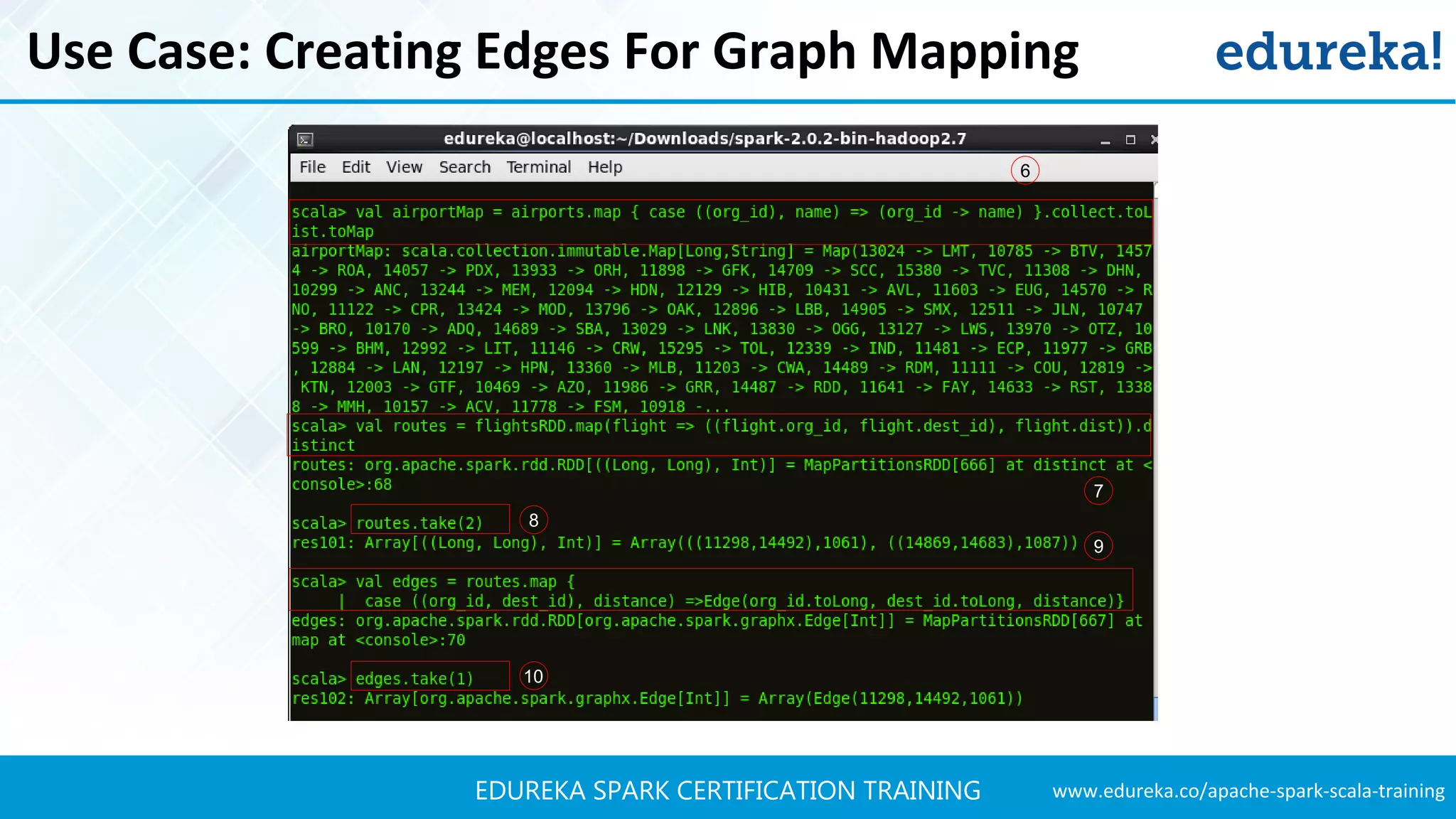The width and height of the screenshot is (1456, 819).
Task: Close the terminal window
Action: point(1153,140)
